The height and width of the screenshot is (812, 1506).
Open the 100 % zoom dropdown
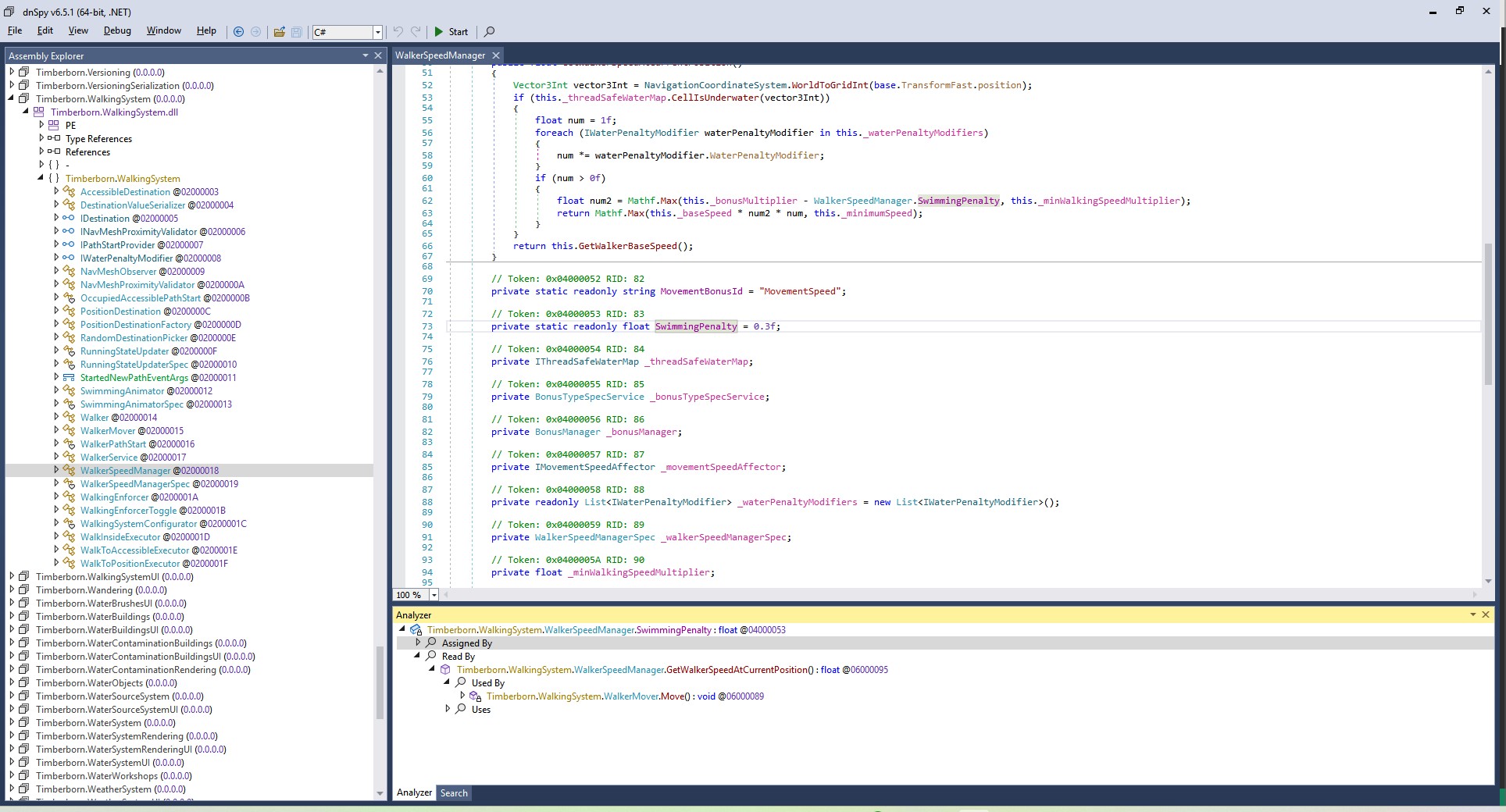point(434,595)
